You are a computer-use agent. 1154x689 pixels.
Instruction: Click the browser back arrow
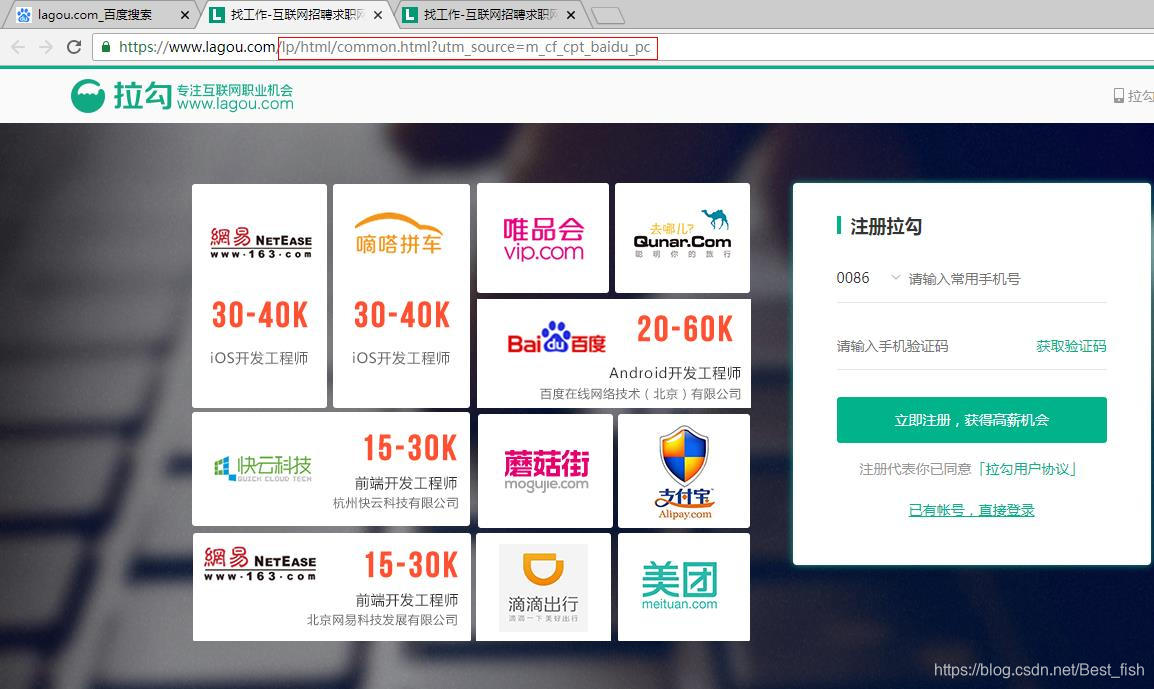18,47
